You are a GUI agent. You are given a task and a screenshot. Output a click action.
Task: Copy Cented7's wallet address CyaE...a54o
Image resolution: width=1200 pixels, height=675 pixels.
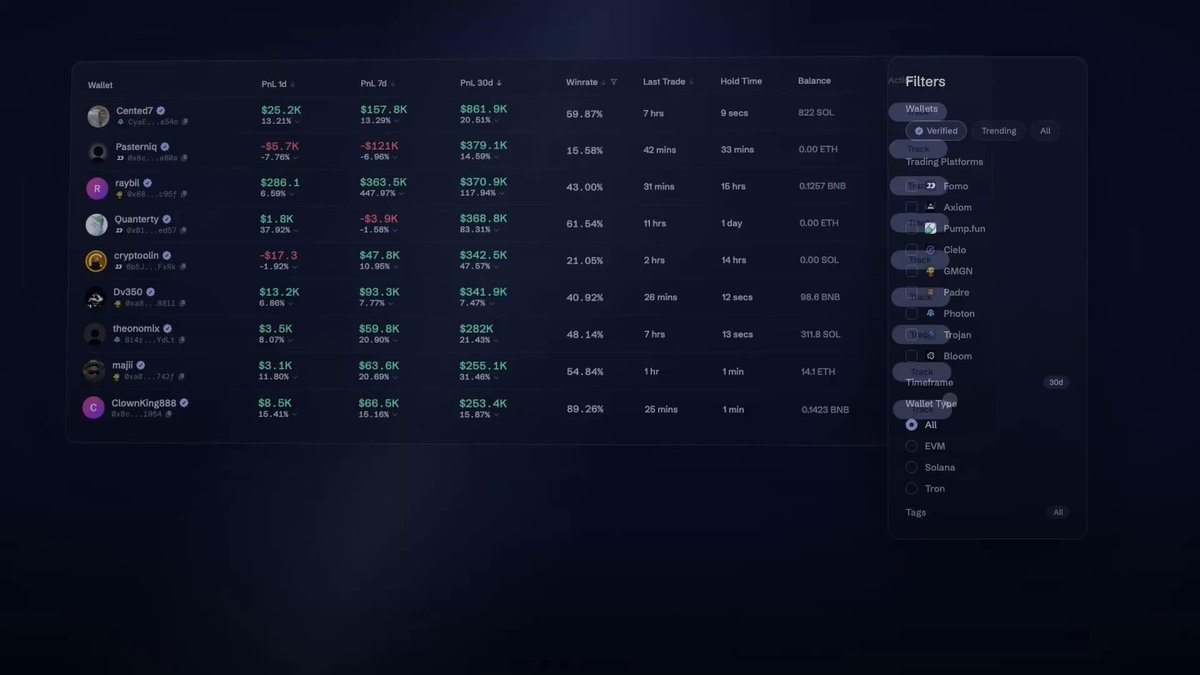coord(184,122)
